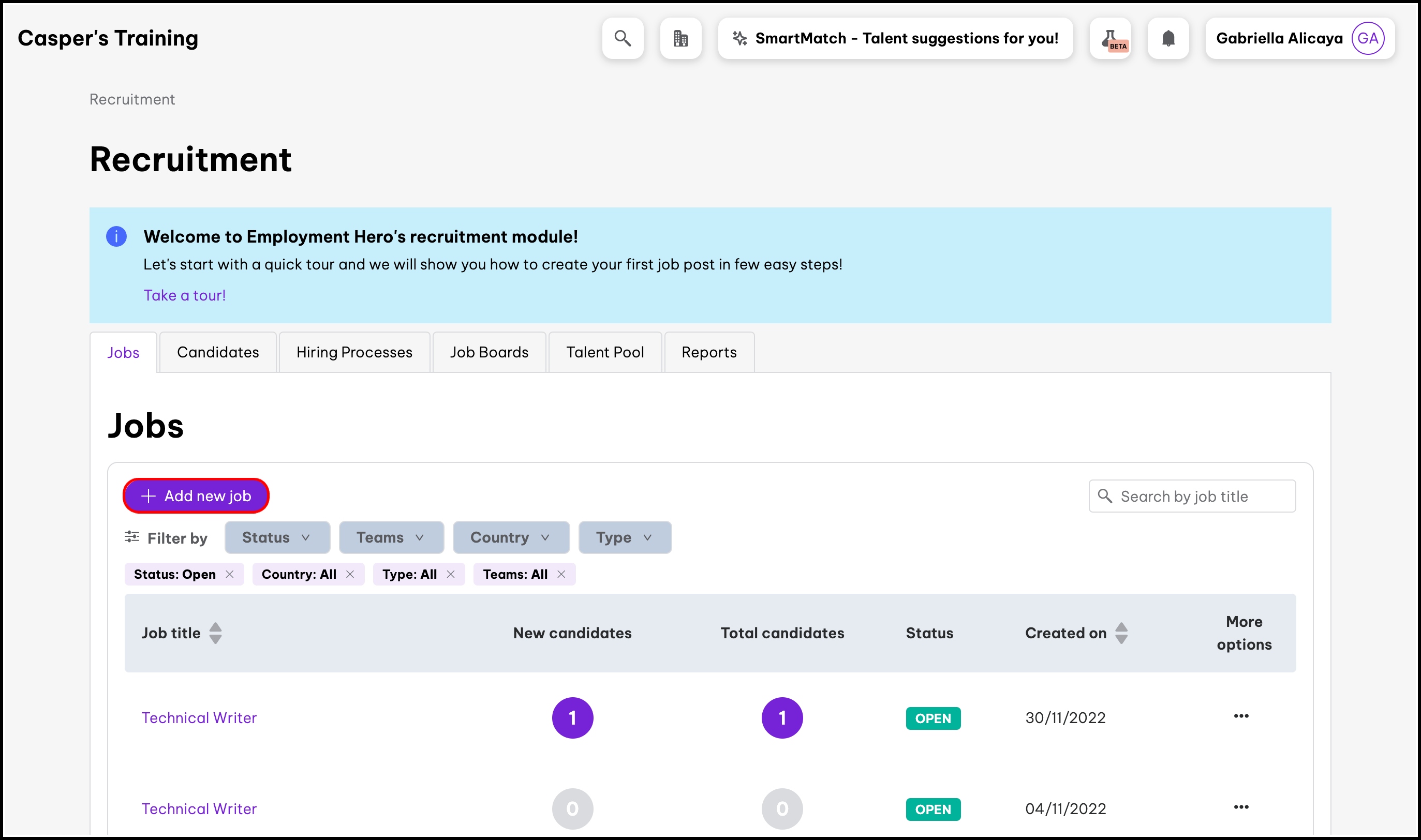Sort by Created on arrows
The image size is (1421, 840).
1121,633
